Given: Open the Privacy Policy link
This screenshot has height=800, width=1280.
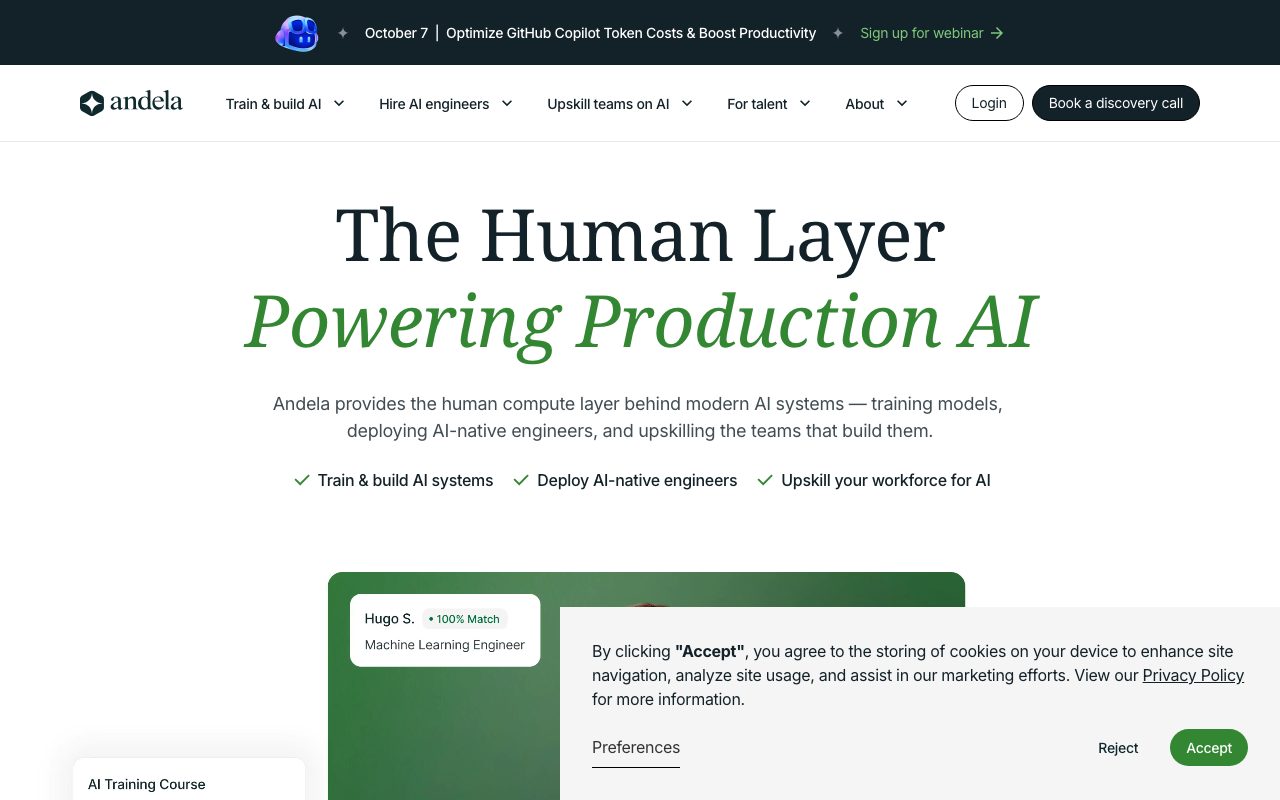Looking at the screenshot, I should click(1193, 675).
